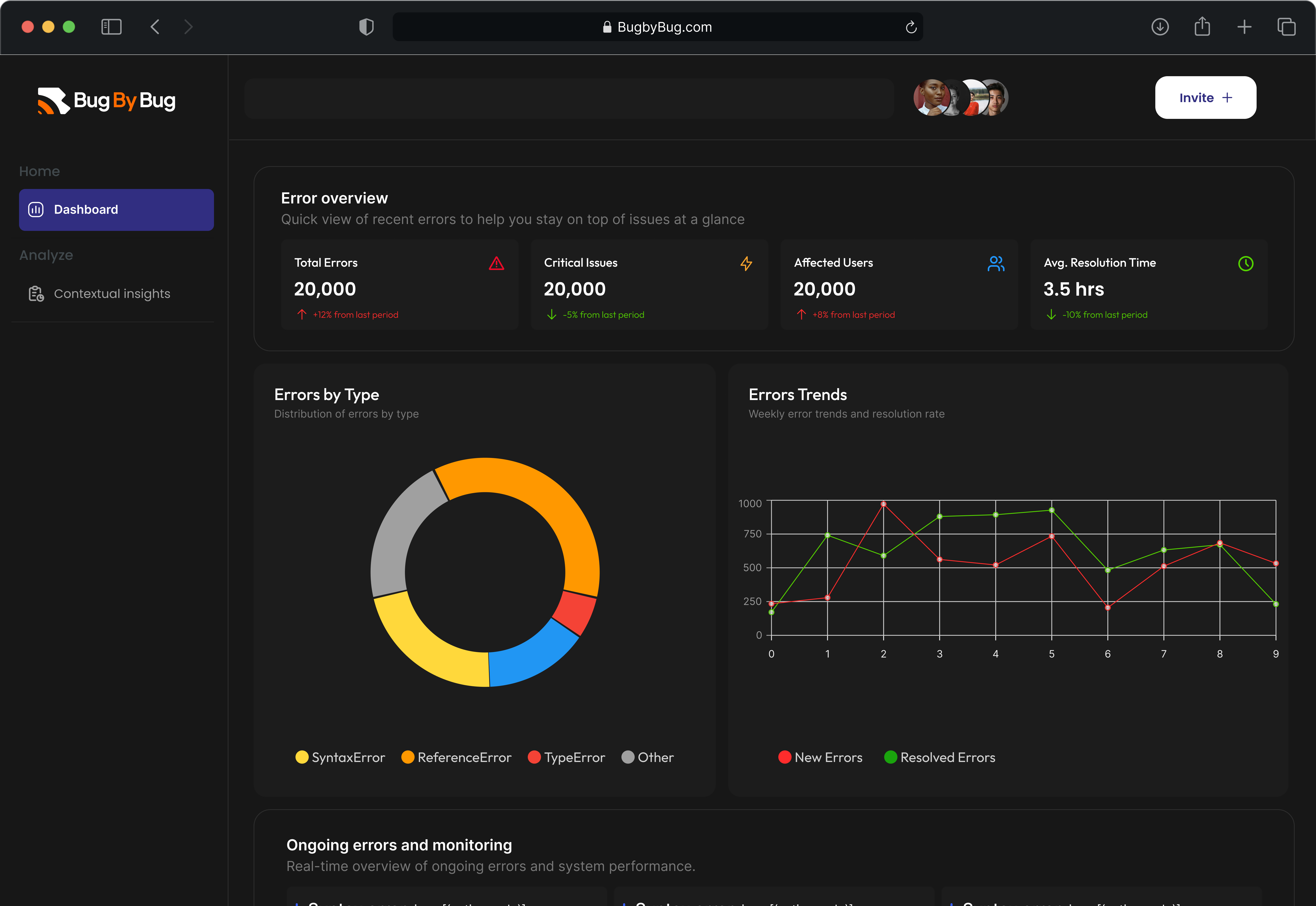Image resolution: width=1316 pixels, height=906 pixels.
Task: Open the browser downloads icon
Action: [1160, 27]
